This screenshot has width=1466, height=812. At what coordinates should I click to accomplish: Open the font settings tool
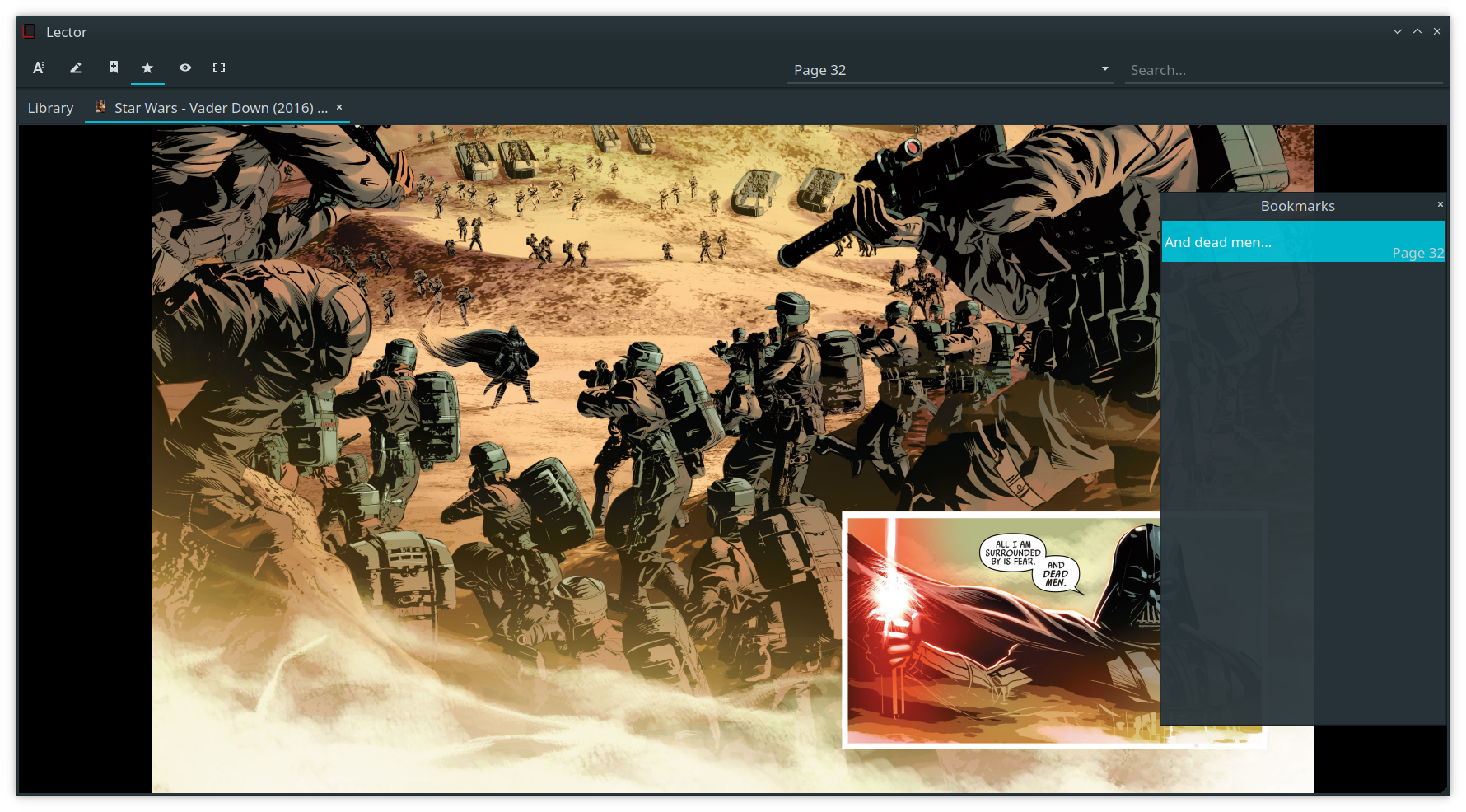pyautogui.click(x=38, y=68)
